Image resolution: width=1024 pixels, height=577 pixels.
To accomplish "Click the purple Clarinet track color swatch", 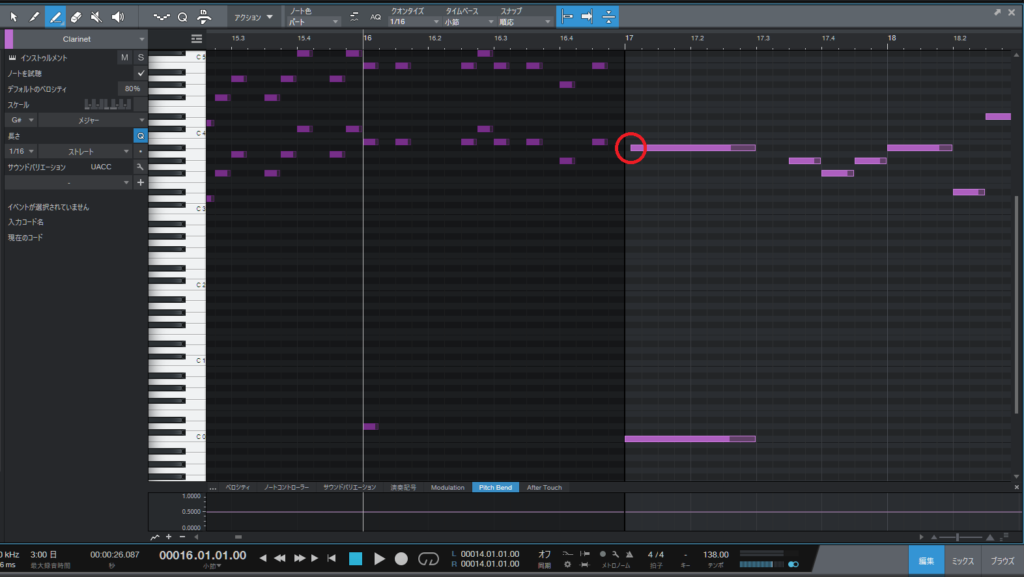I will [9, 39].
